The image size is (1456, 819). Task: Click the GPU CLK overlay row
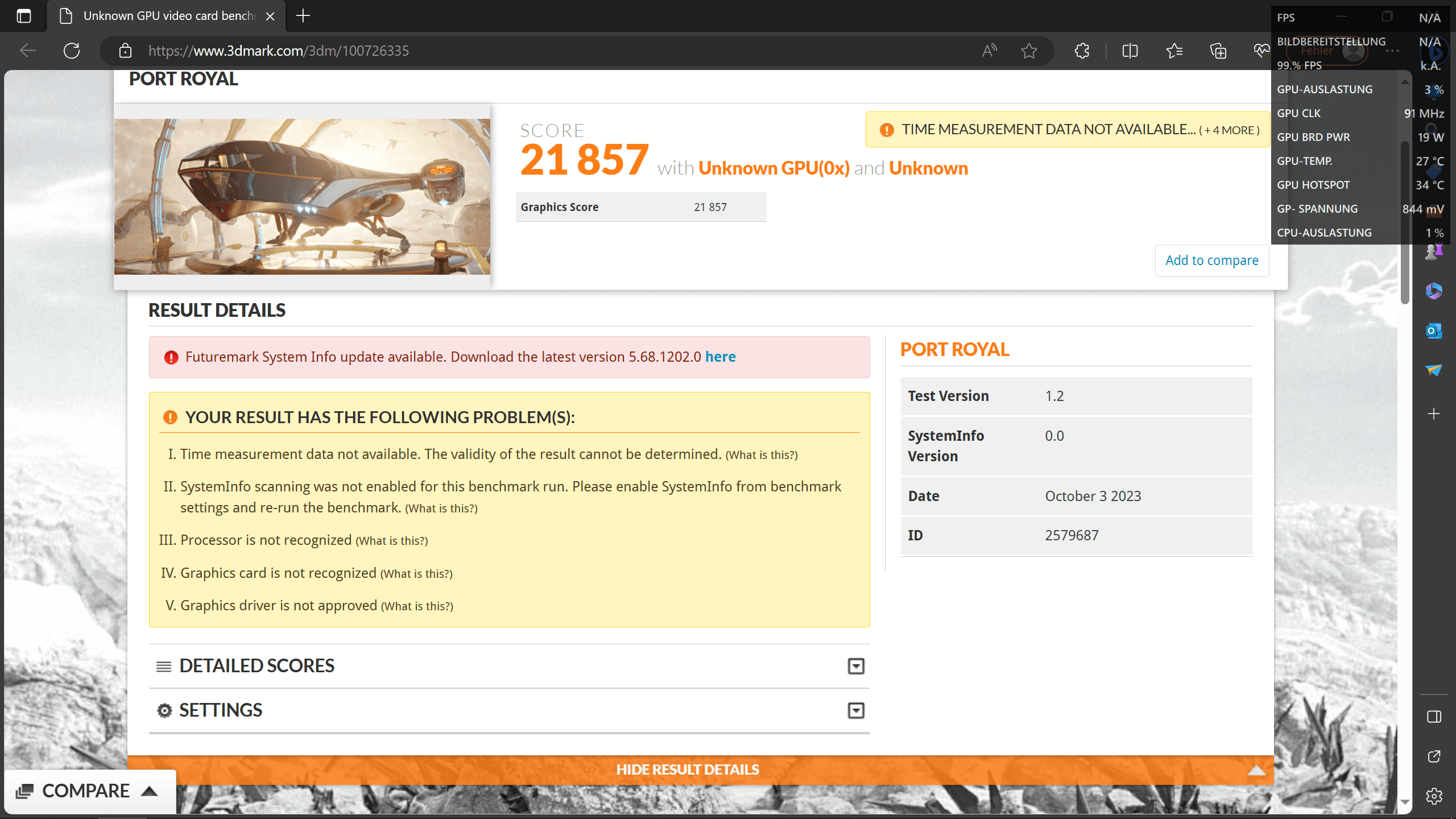pos(1360,113)
